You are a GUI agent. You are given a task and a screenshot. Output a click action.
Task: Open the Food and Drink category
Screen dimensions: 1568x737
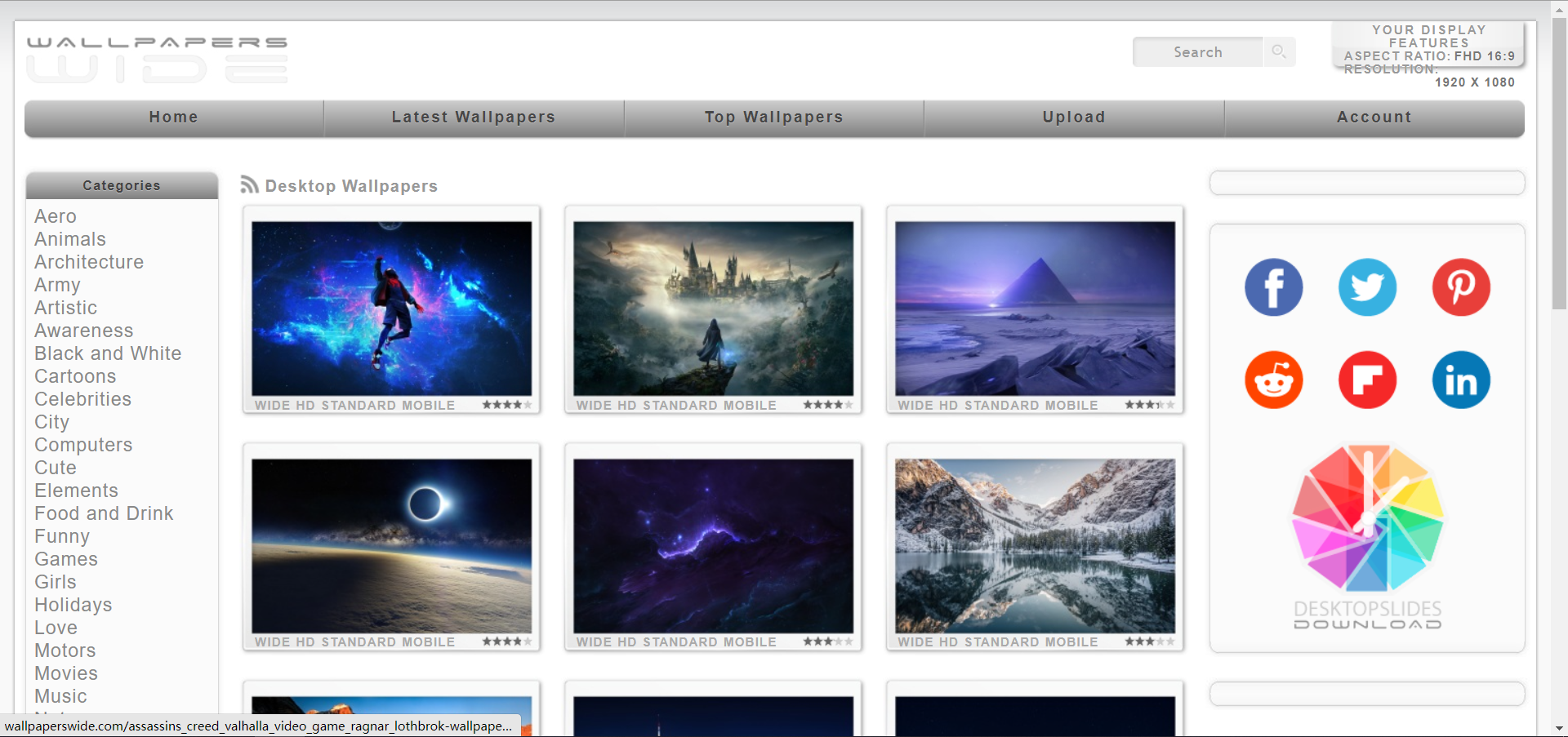coord(104,513)
